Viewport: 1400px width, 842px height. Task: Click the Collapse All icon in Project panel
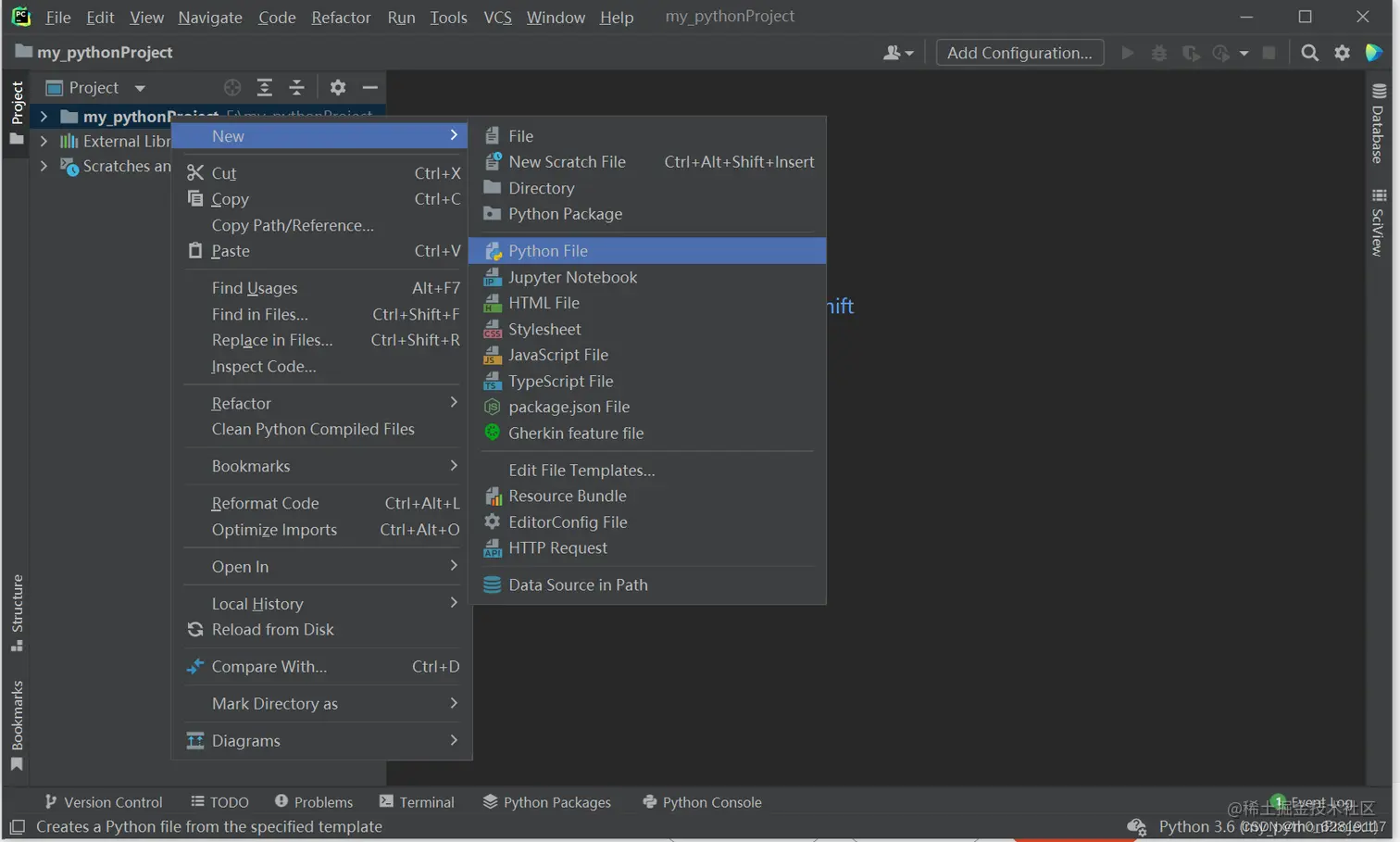pyautogui.click(x=296, y=87)
